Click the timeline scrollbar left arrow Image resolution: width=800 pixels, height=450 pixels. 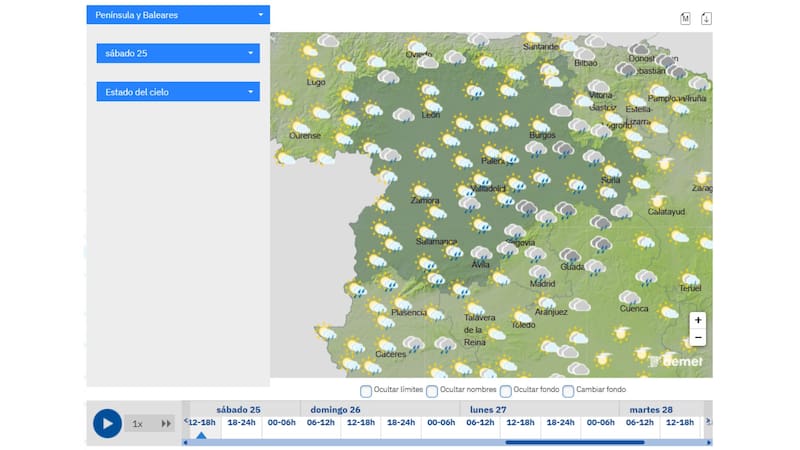(185, 443)
